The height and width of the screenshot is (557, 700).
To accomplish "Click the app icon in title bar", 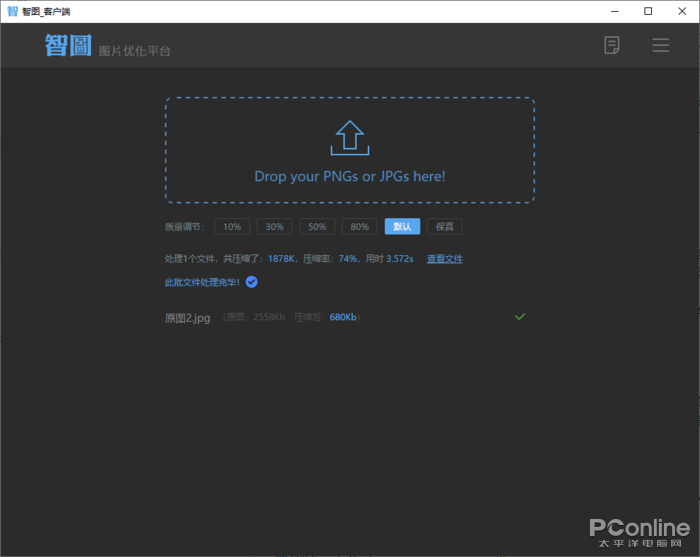I will pyautogui.click(x=12, y=11).
